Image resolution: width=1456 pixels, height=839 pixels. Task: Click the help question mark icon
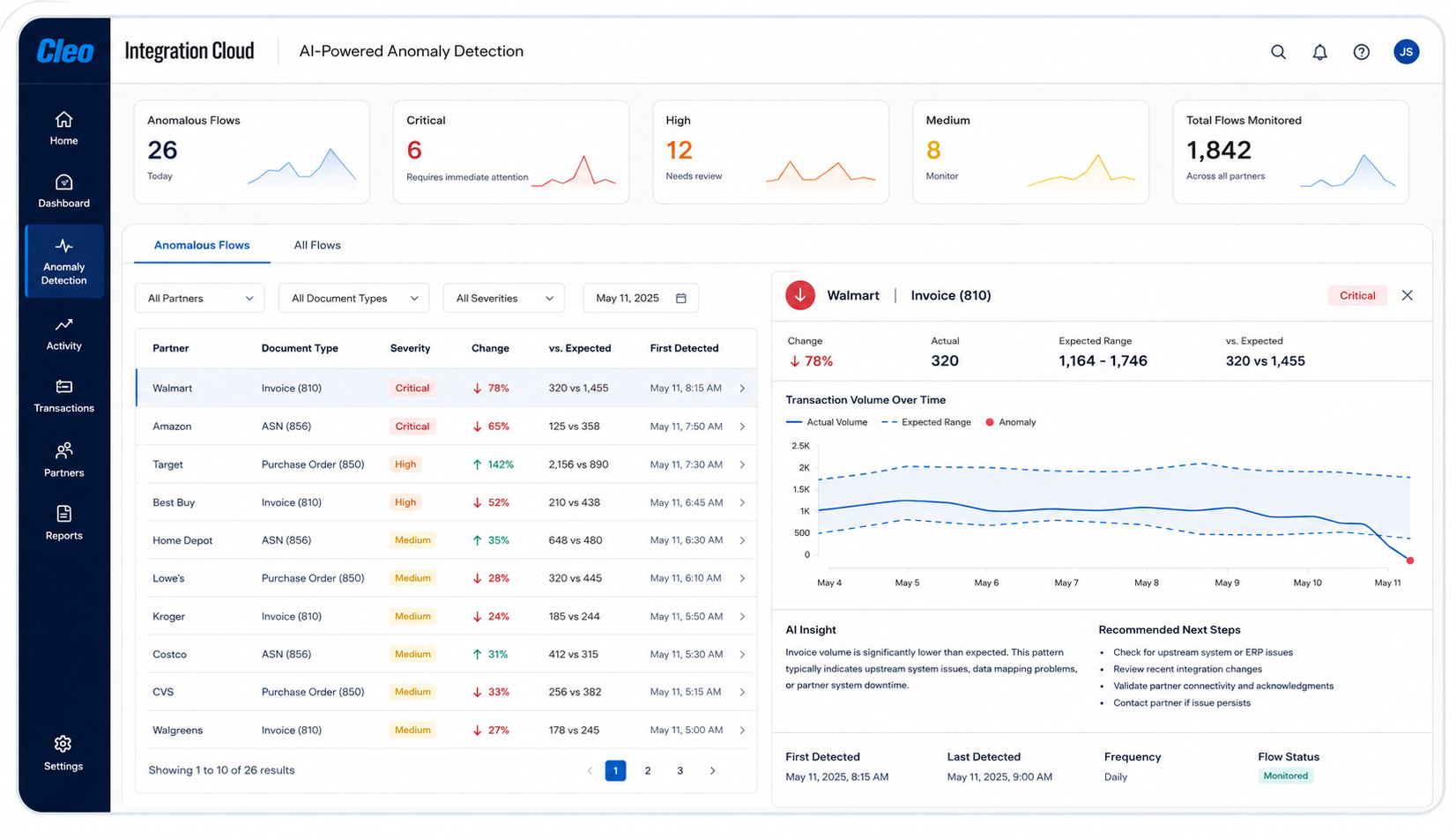pos(1362,52)
